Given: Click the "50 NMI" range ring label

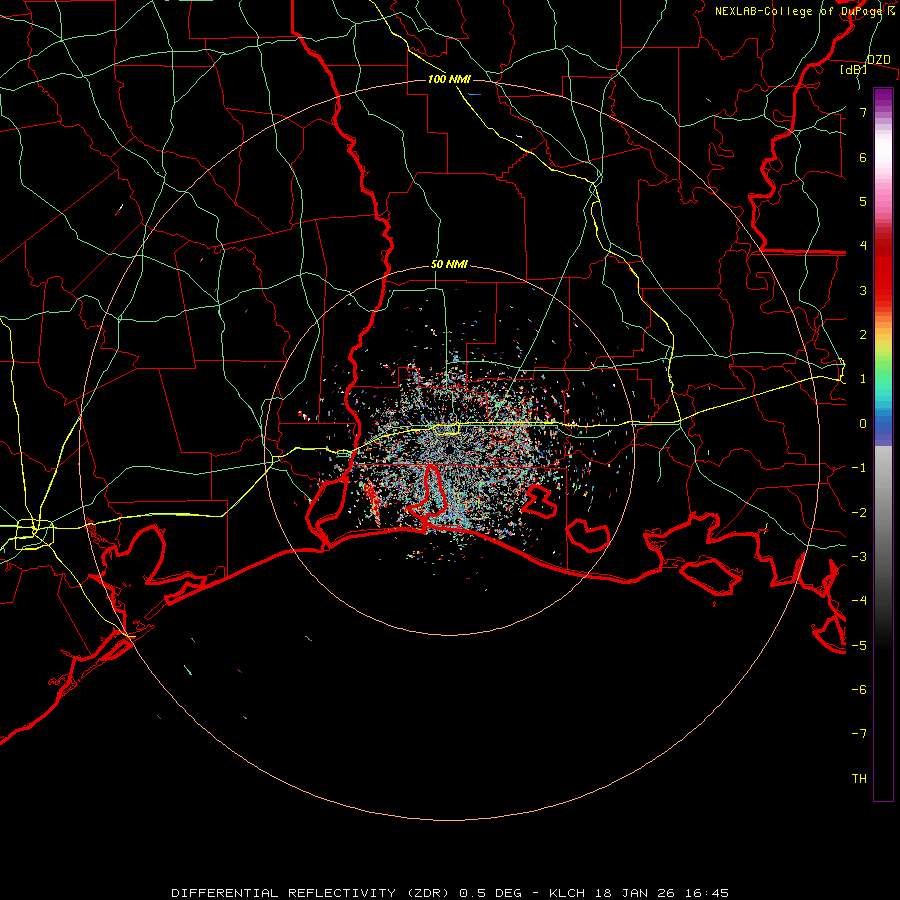Looking at the screenshot, I should [x=449, y=265].
